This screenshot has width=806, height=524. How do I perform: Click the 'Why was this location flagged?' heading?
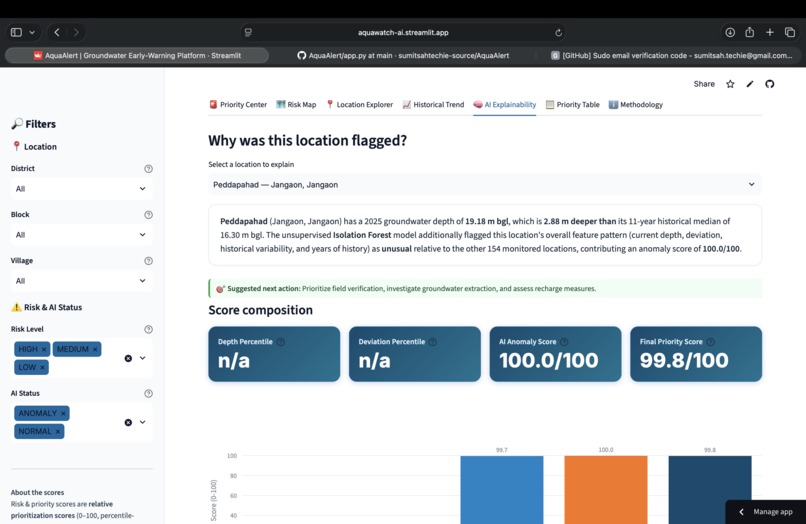307,140
